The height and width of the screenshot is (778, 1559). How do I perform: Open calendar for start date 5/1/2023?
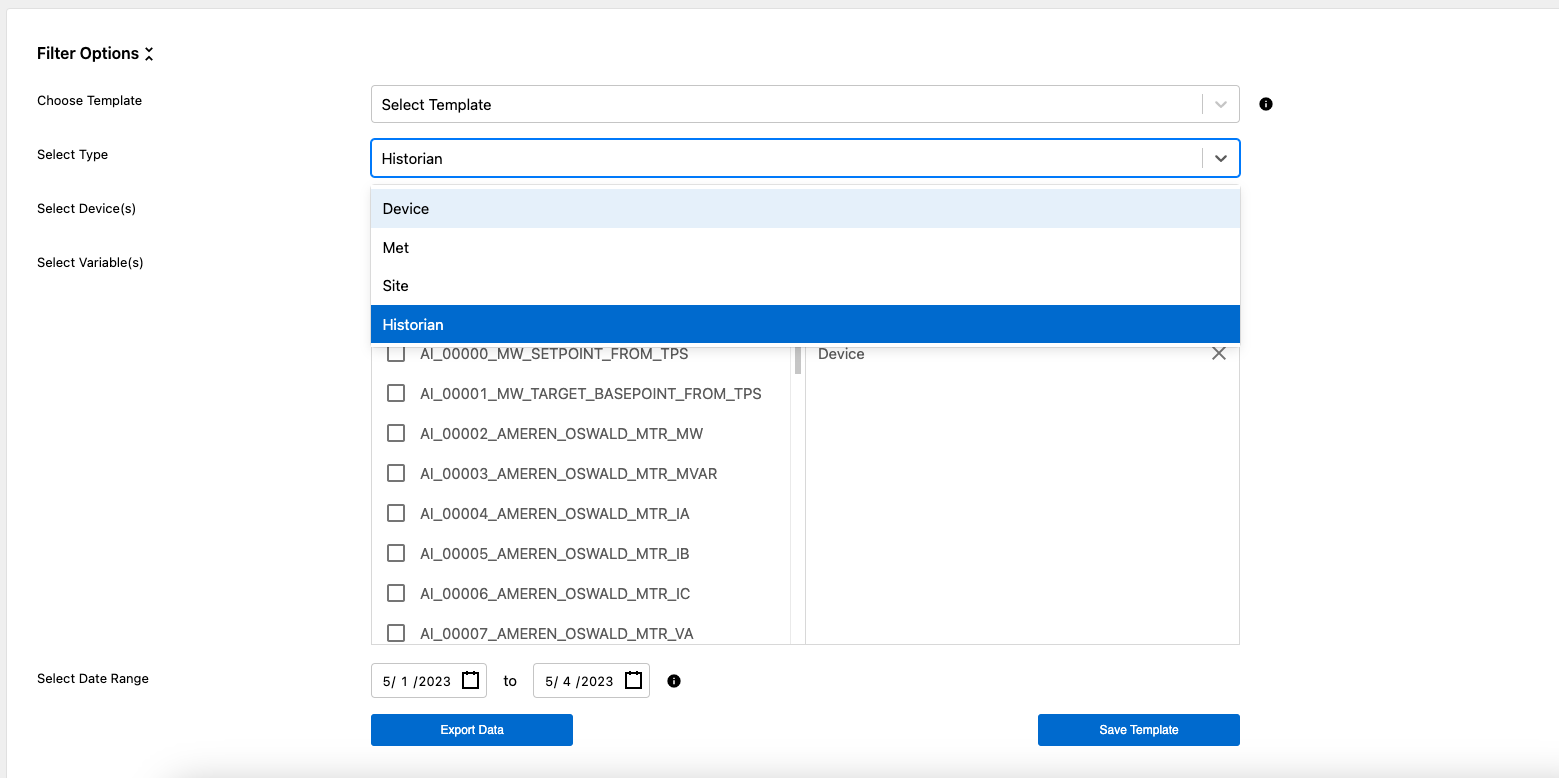472,680
